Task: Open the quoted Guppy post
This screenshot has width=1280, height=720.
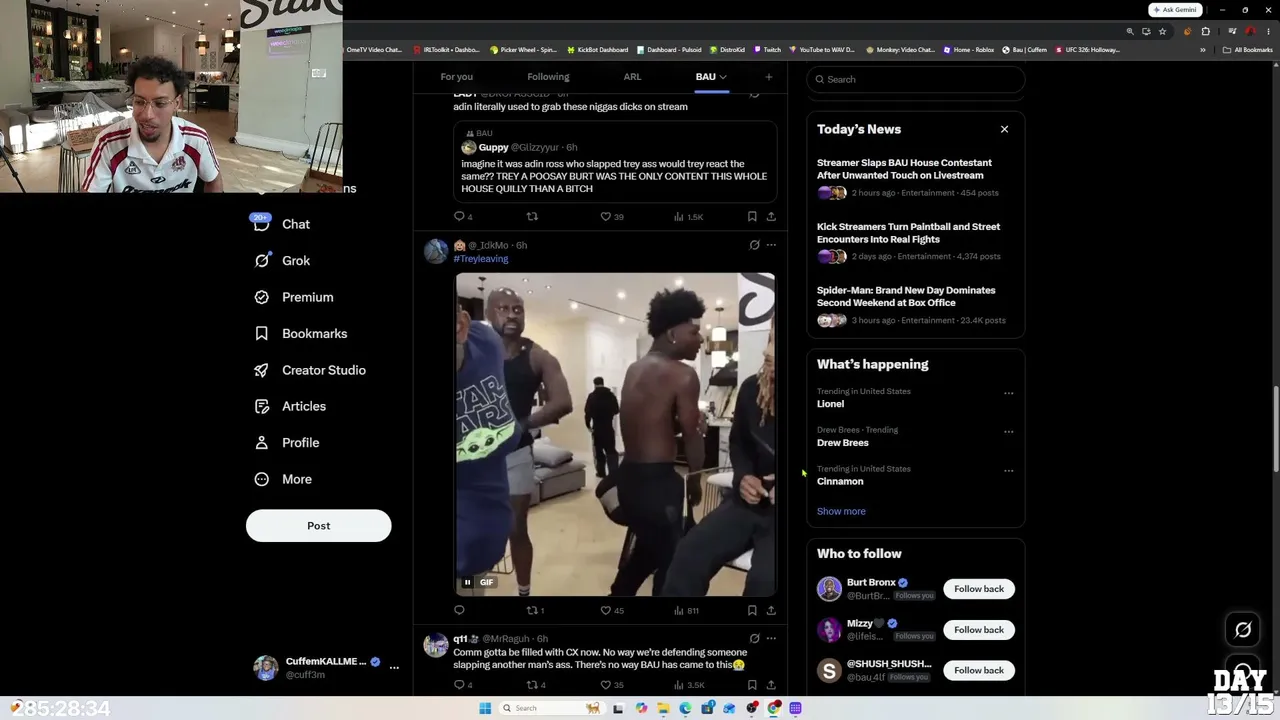Action: (x=615, y=160)
